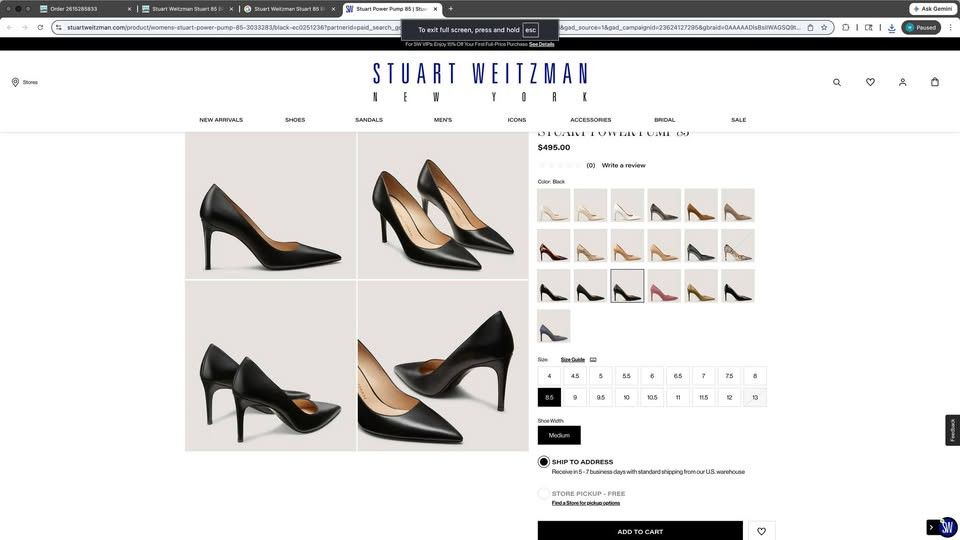Pick size 6.5
Viewport: 960px width, 540px height.
tap(678, 376)
